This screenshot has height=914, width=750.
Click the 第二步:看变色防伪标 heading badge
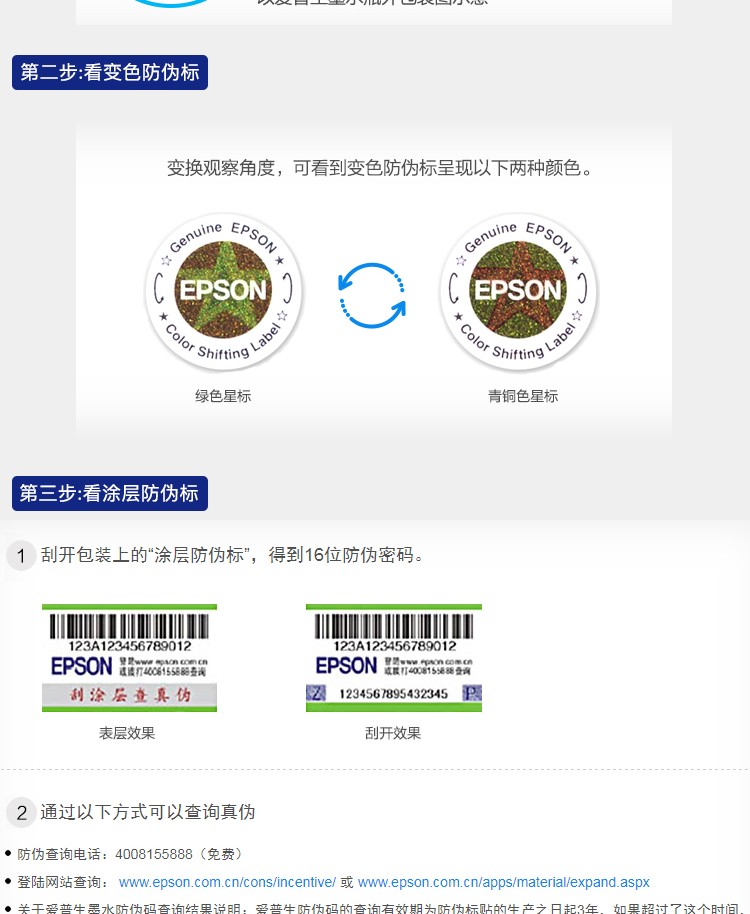click(110, 72)
